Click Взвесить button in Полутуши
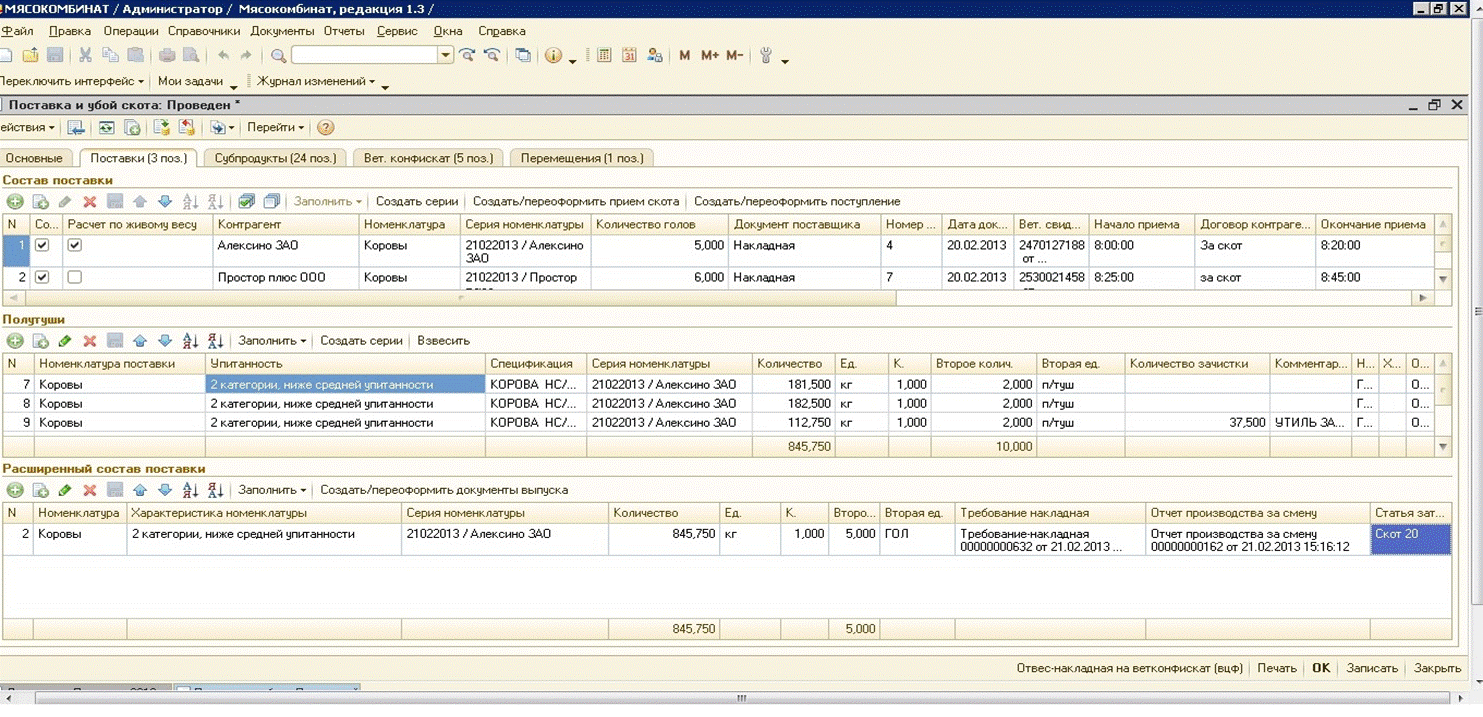1483x717 pixels. 443,341
